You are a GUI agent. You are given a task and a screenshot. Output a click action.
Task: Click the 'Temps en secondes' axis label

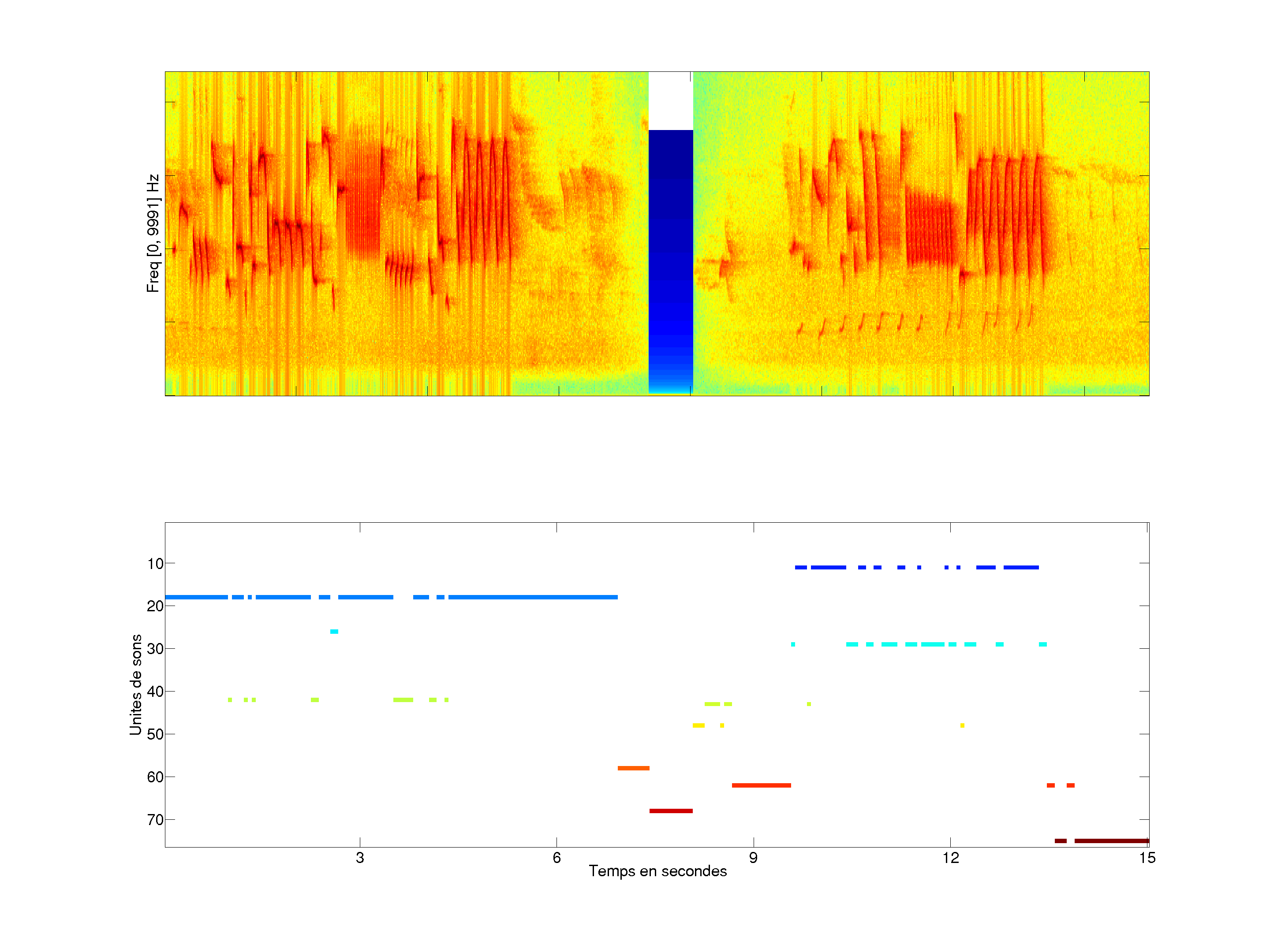[657, 871]
